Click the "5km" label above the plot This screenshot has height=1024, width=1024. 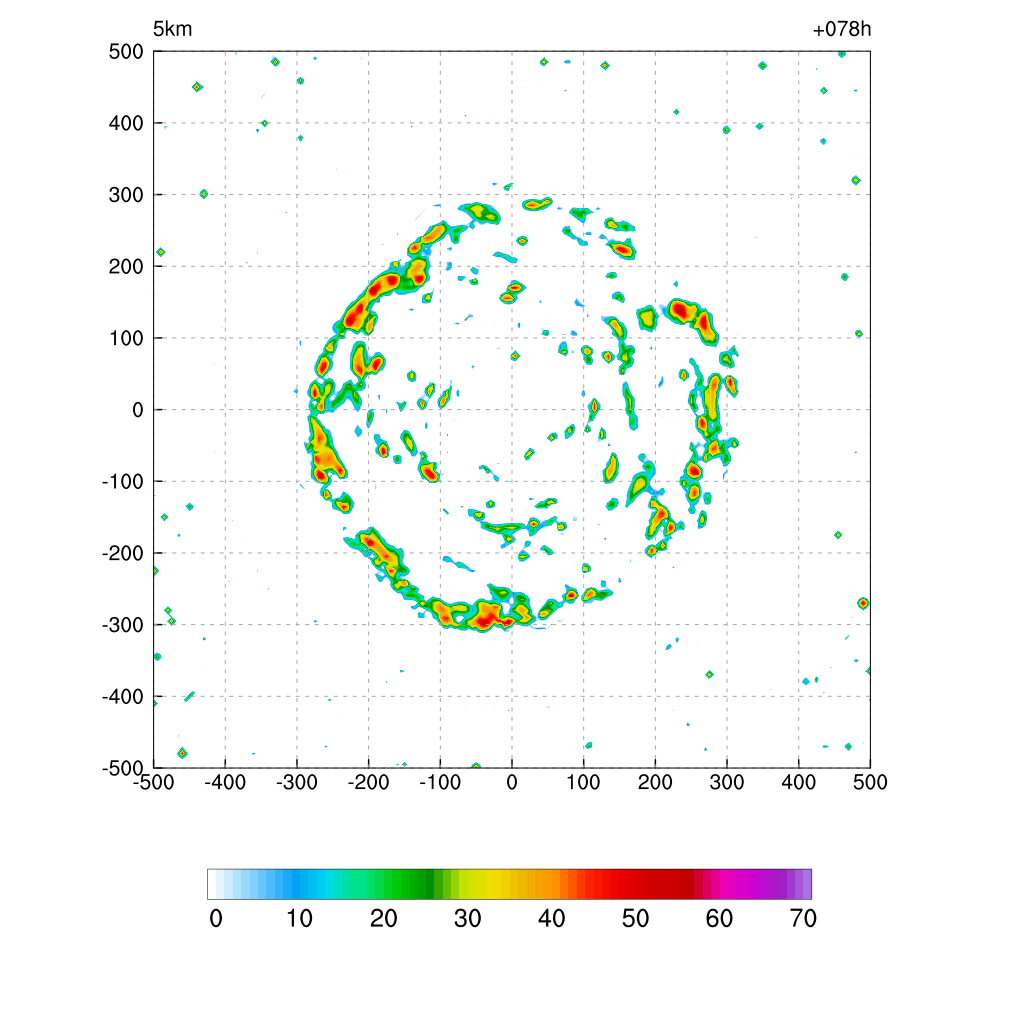click(172, 29)
